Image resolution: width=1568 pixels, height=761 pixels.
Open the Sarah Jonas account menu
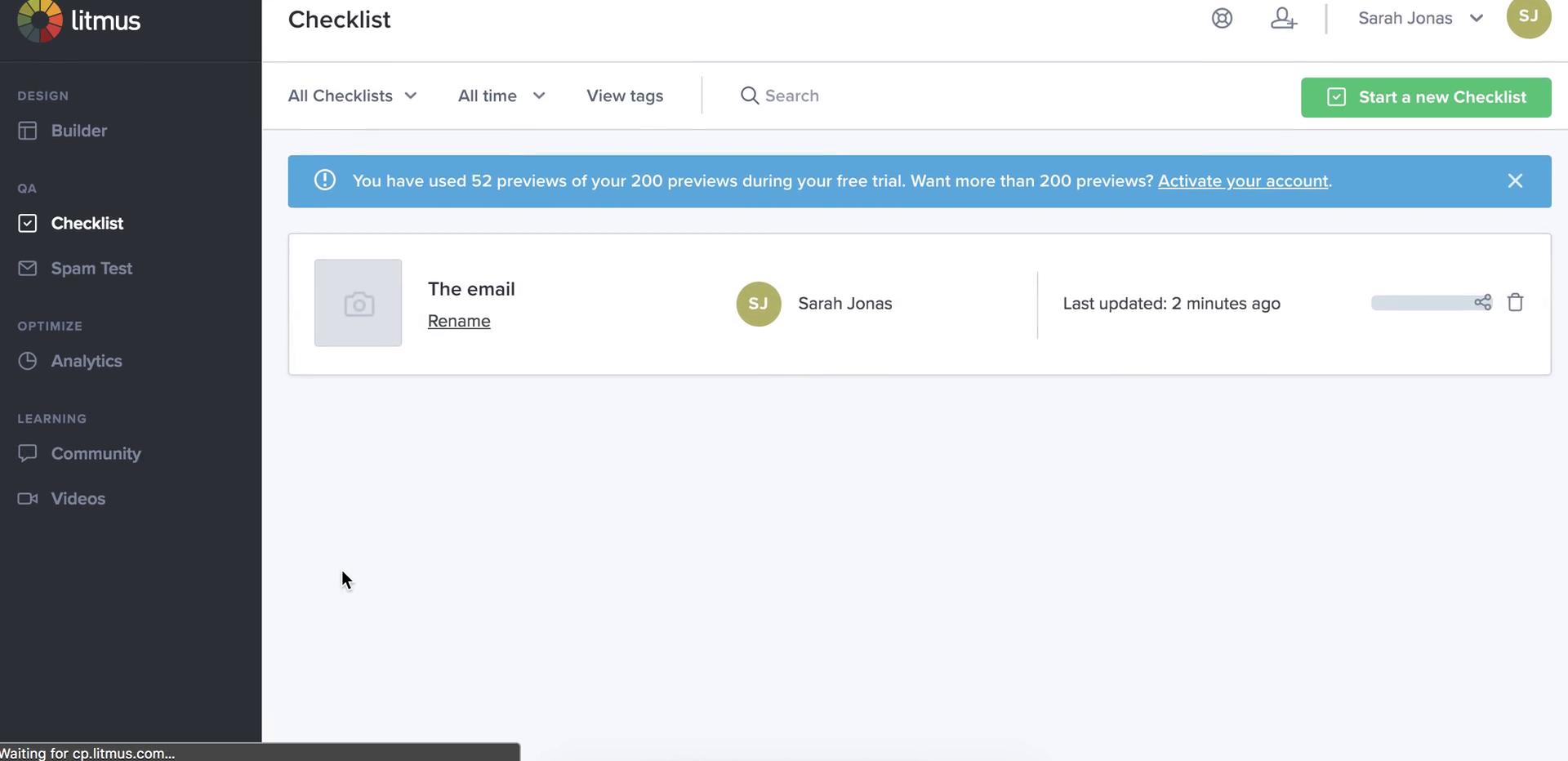tap(1419, 18)
